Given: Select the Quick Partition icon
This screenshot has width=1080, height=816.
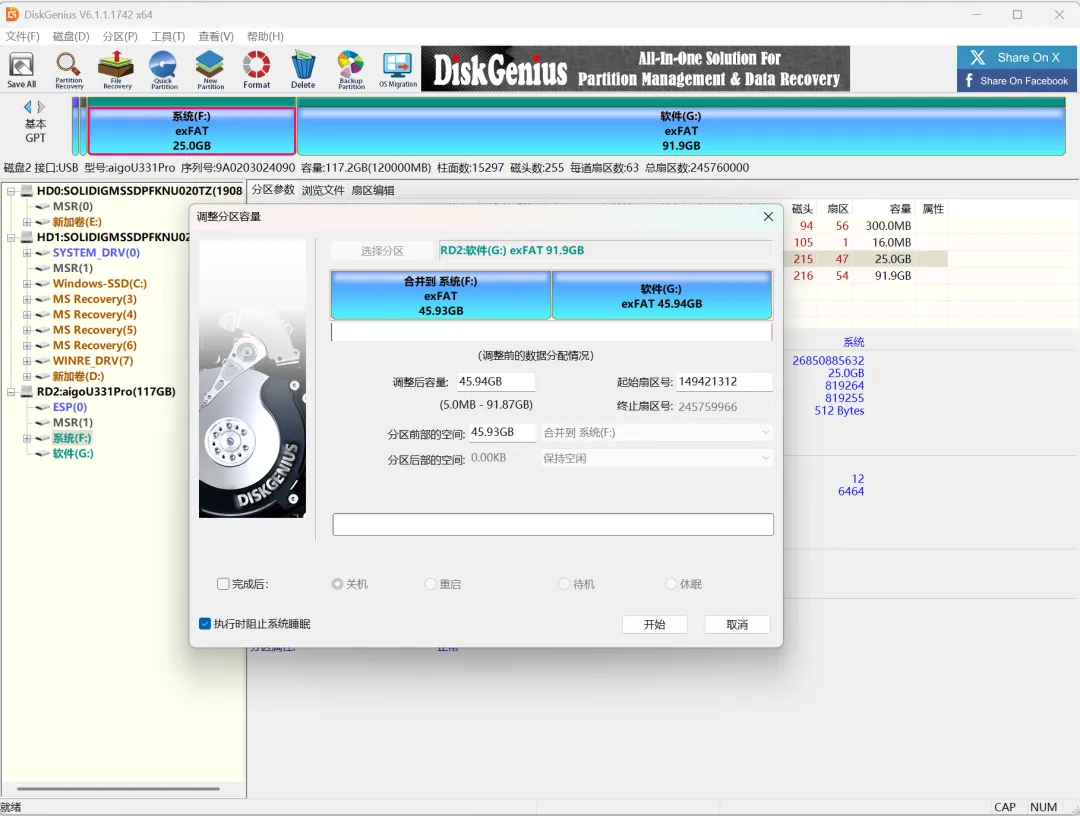Looking at the screenshot, I should click(x=164, y=70).
